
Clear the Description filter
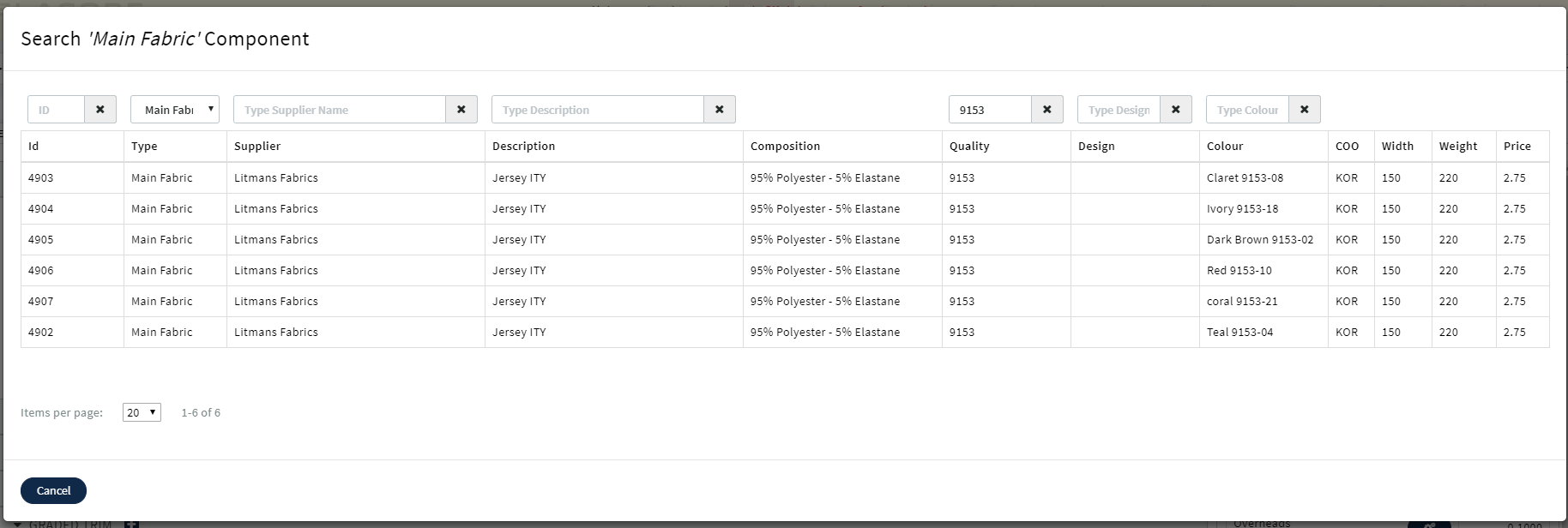720,110
